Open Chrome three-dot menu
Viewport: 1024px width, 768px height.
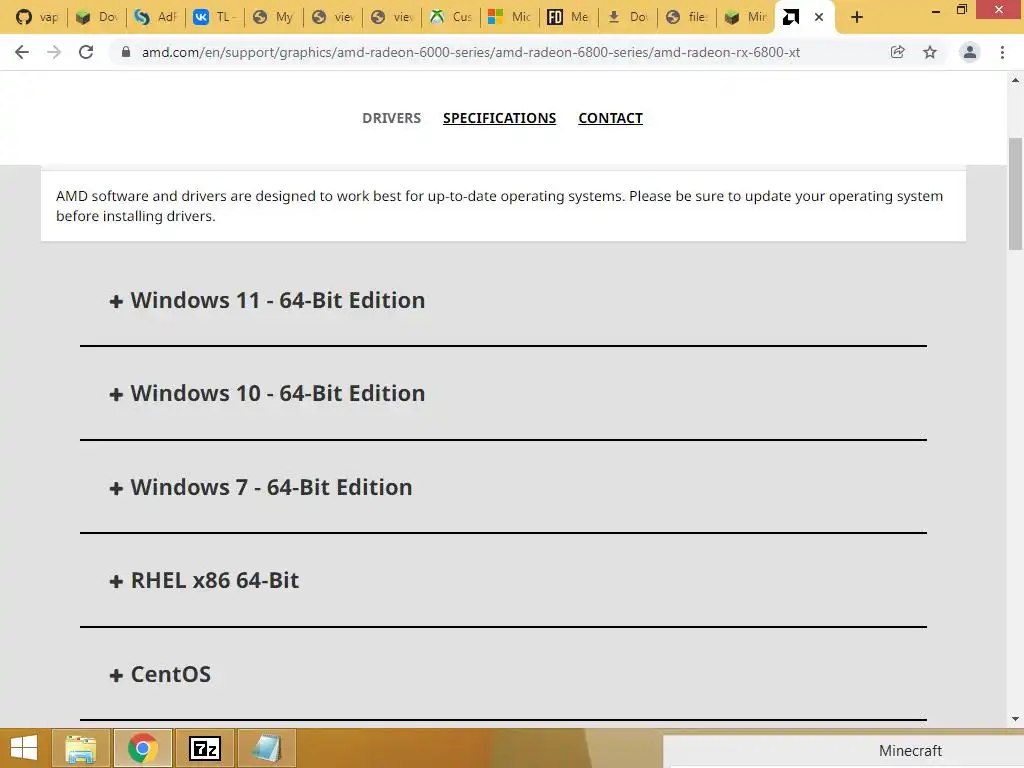(1002, 52)
